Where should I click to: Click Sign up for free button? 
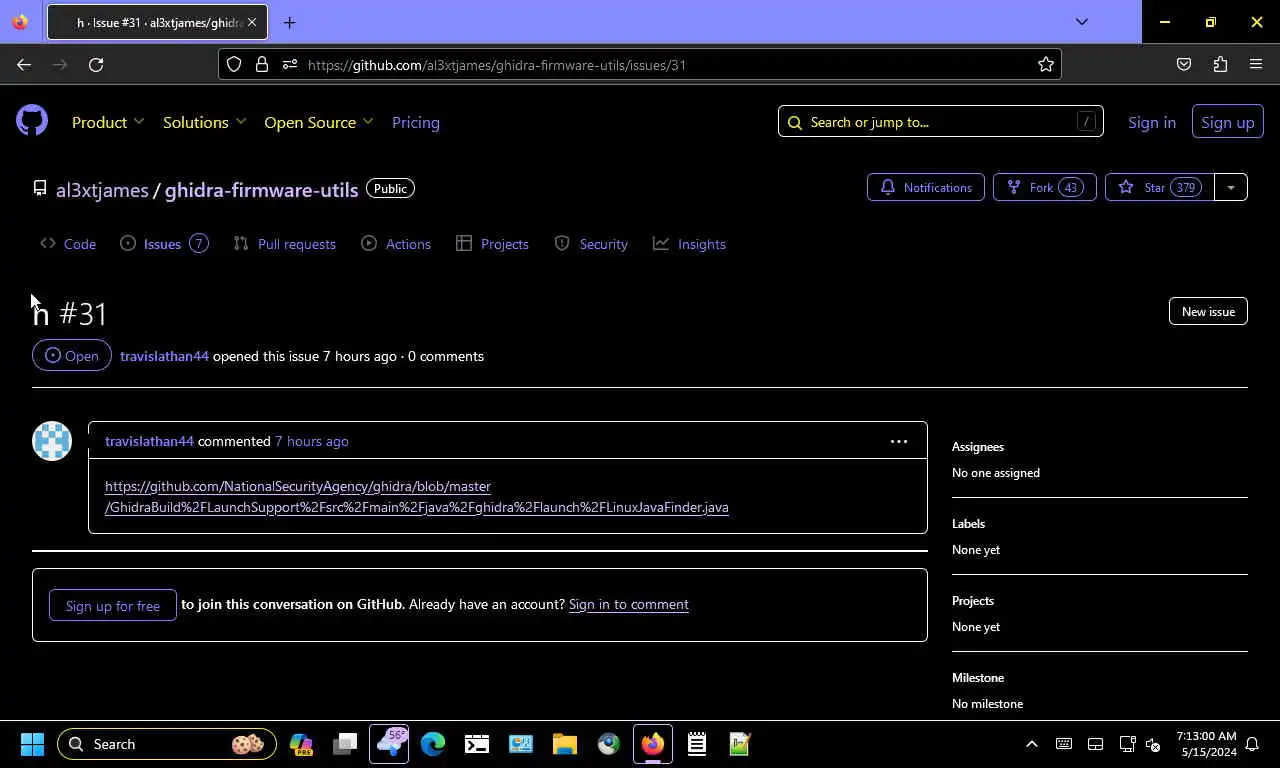pyautogui.click(x=112, y=605)
